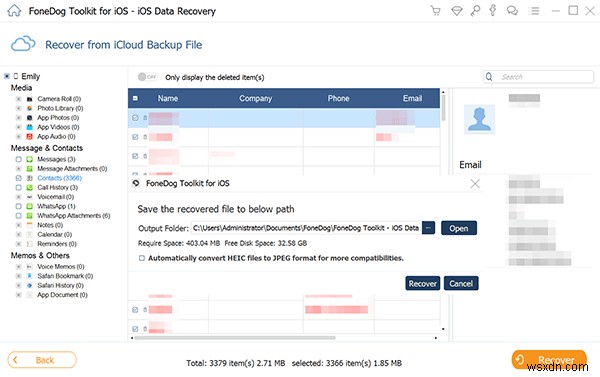Screen dimensions: 600x377
Task: Click the horizontal scrollbar under the table
Action: pyautogui.click(x=235, y=338)
